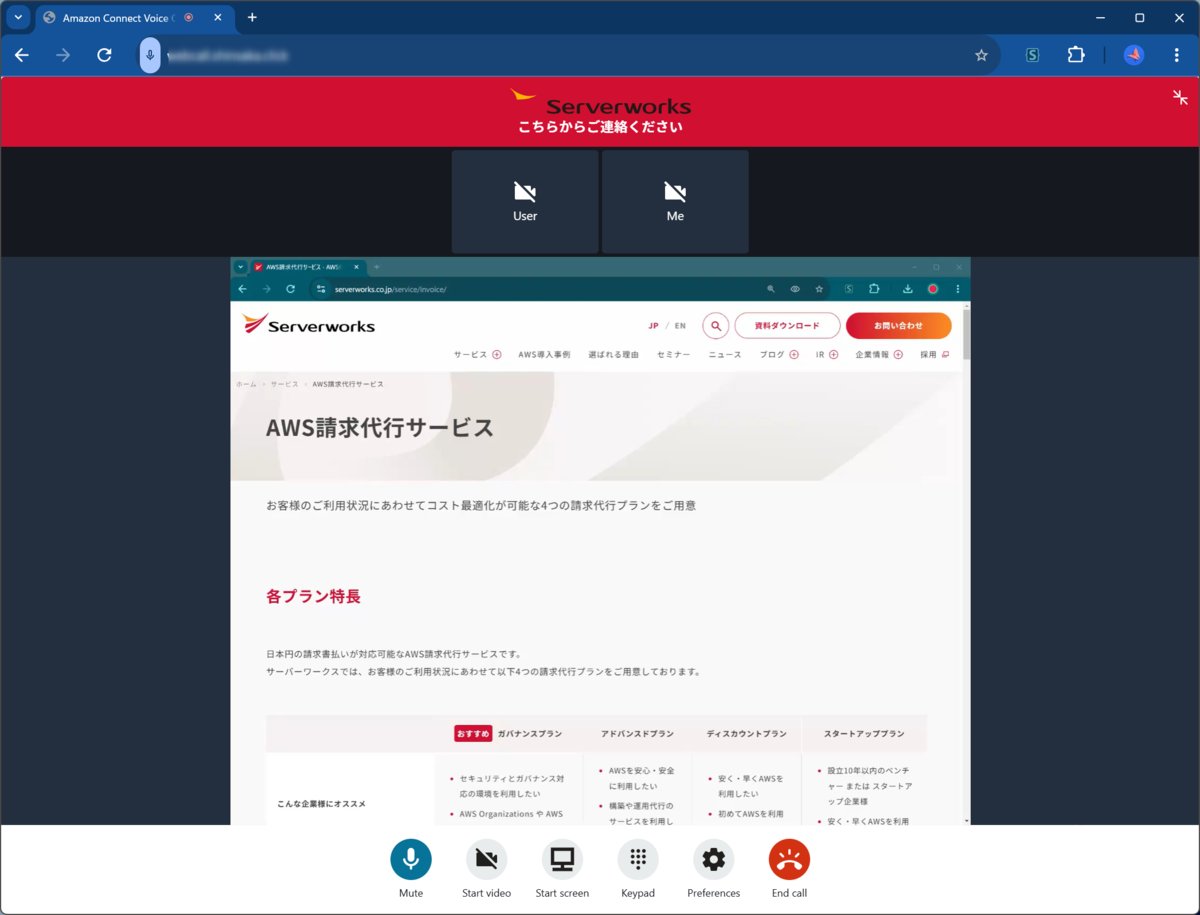The height and width of the screenshot is (915, 1200).
Task: Expand the サービス menu plus icon
Action: (496, 355)
